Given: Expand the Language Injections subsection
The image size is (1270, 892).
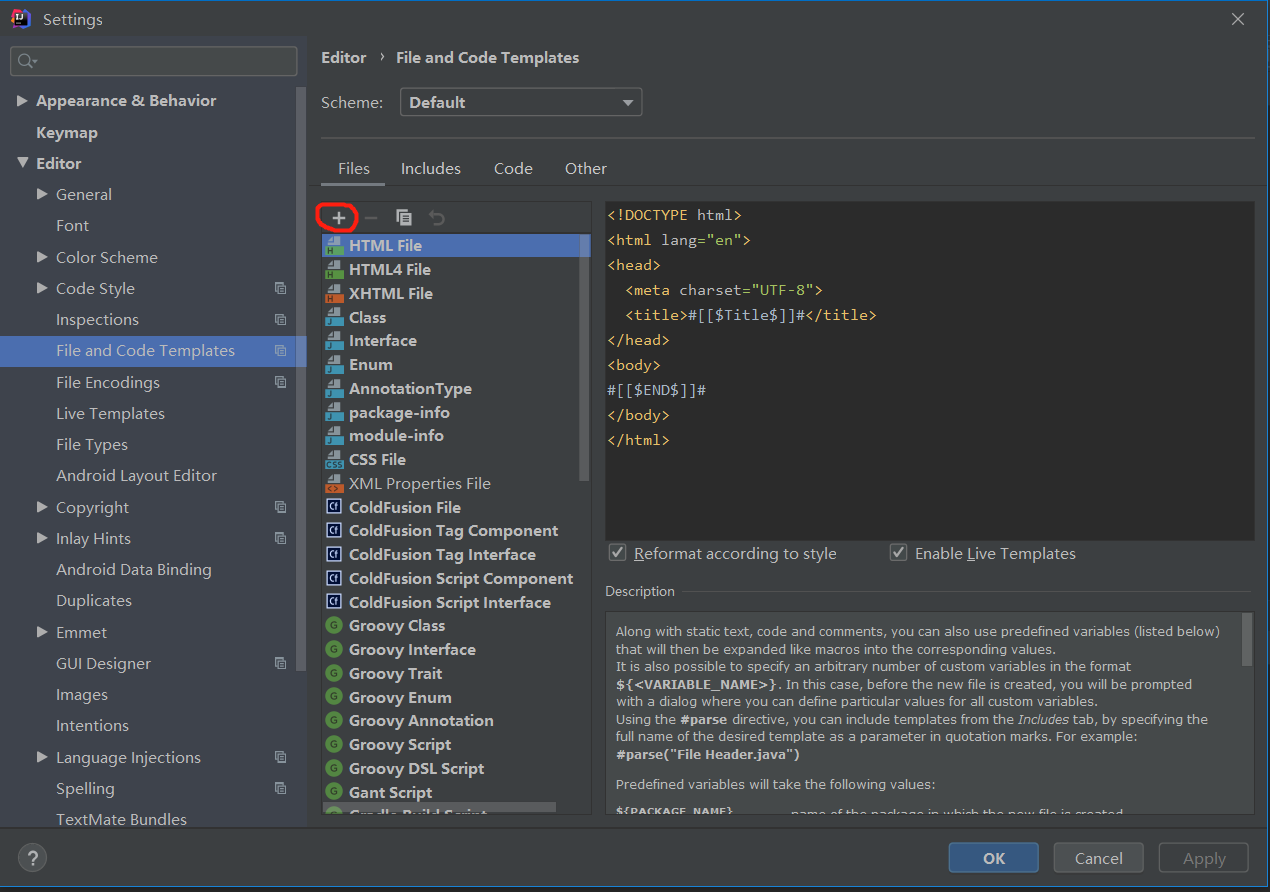Looking at the screenshot, I should 42,758.
